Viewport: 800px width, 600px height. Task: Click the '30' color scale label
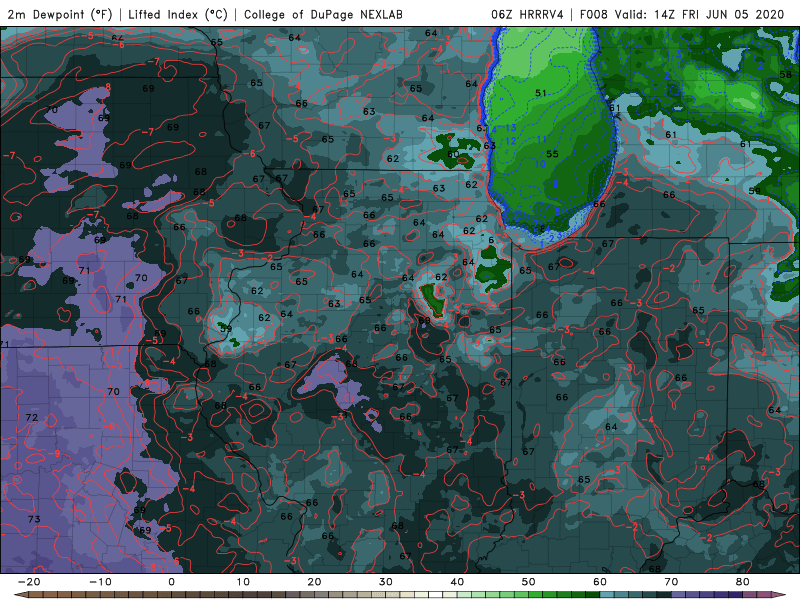(386, 582)
